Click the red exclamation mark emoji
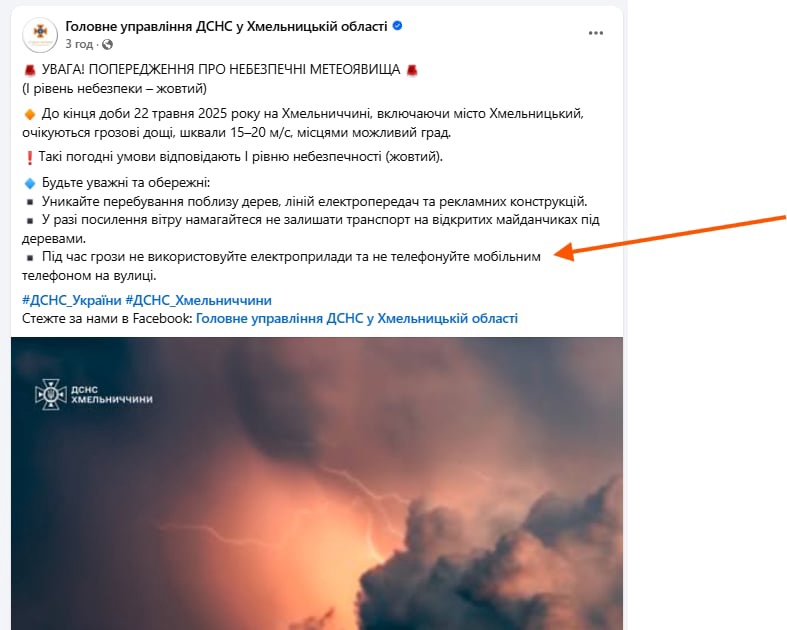Viewport: 787px width, 630px height. 29,158
